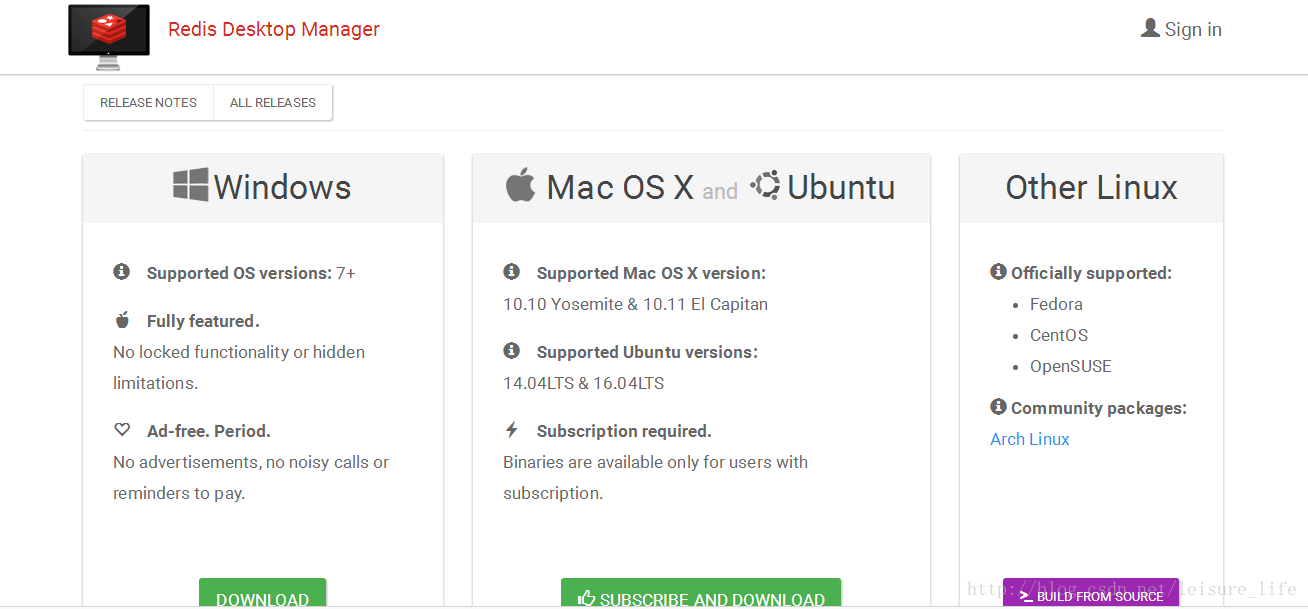Open the Arch Linux community package link
The height and width of the screenshot is (609, 1308).
tap(1030, 439)
